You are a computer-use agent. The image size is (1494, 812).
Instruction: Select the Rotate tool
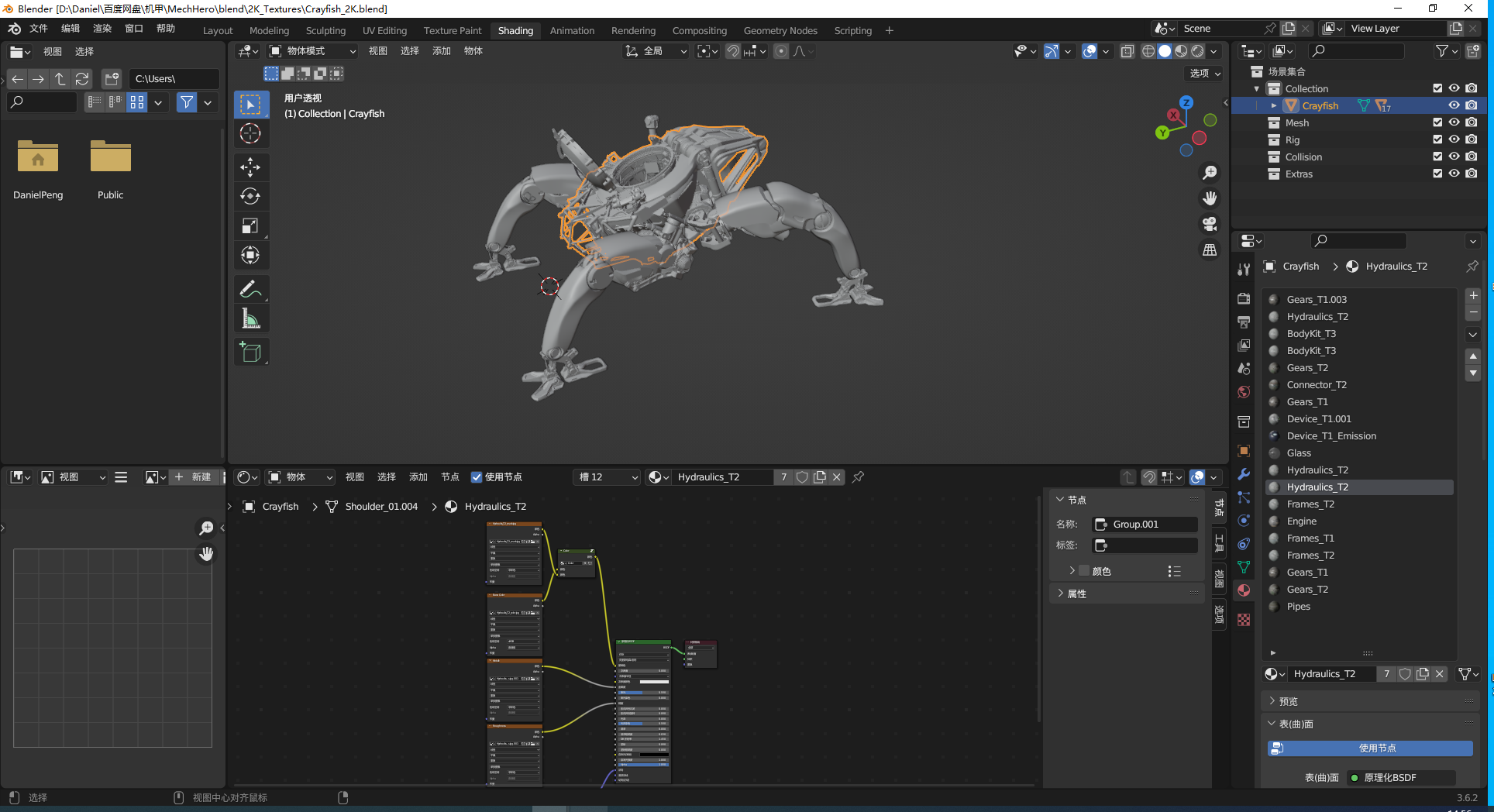pyautogui.click(x=250, y=196)
